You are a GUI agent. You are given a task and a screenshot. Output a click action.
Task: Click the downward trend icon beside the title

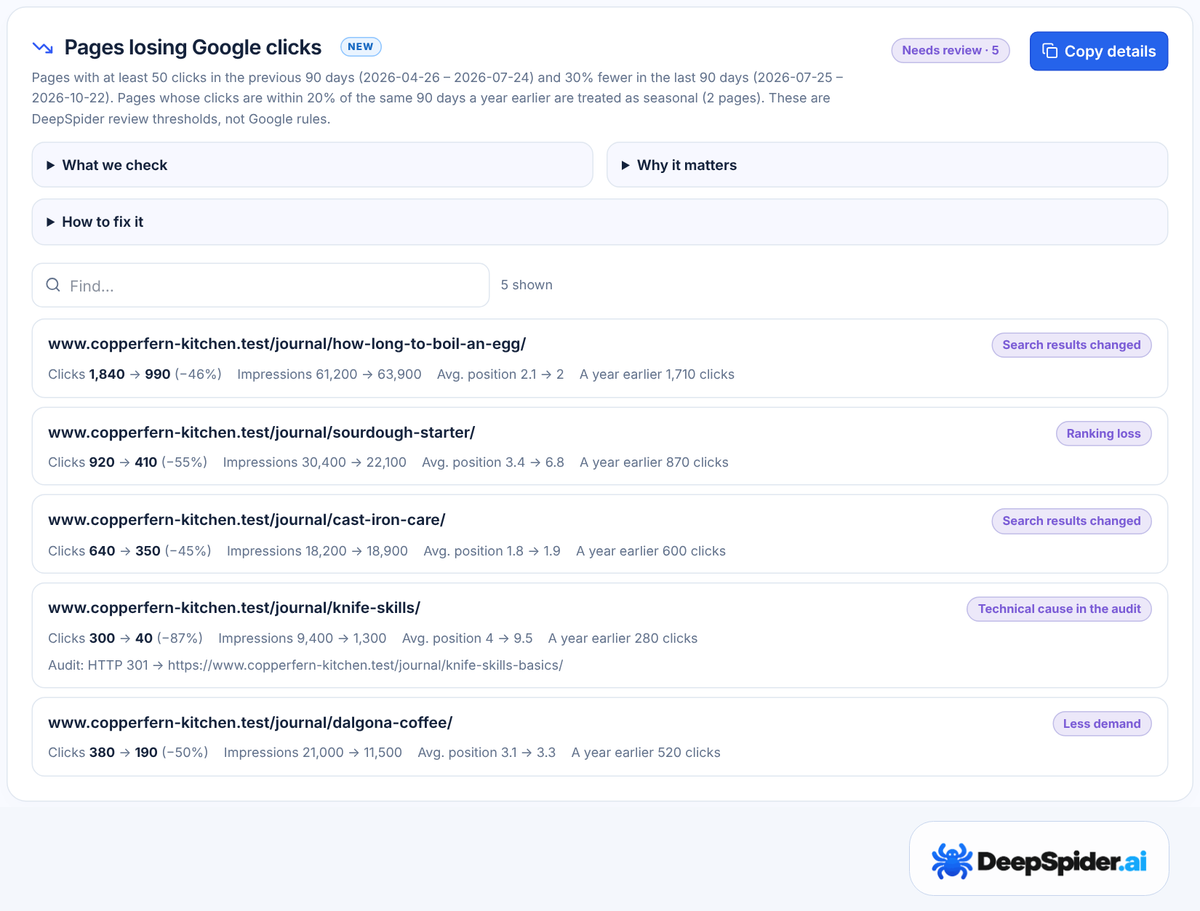(43, 47)
